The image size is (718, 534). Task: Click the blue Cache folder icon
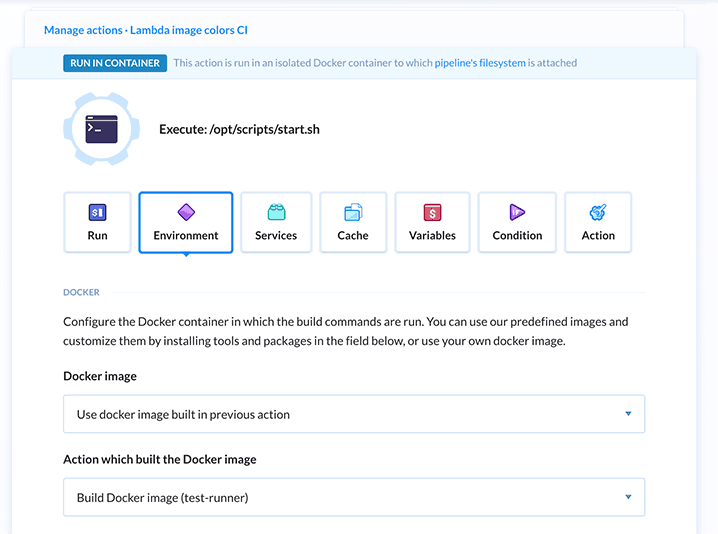click(353, 212)
